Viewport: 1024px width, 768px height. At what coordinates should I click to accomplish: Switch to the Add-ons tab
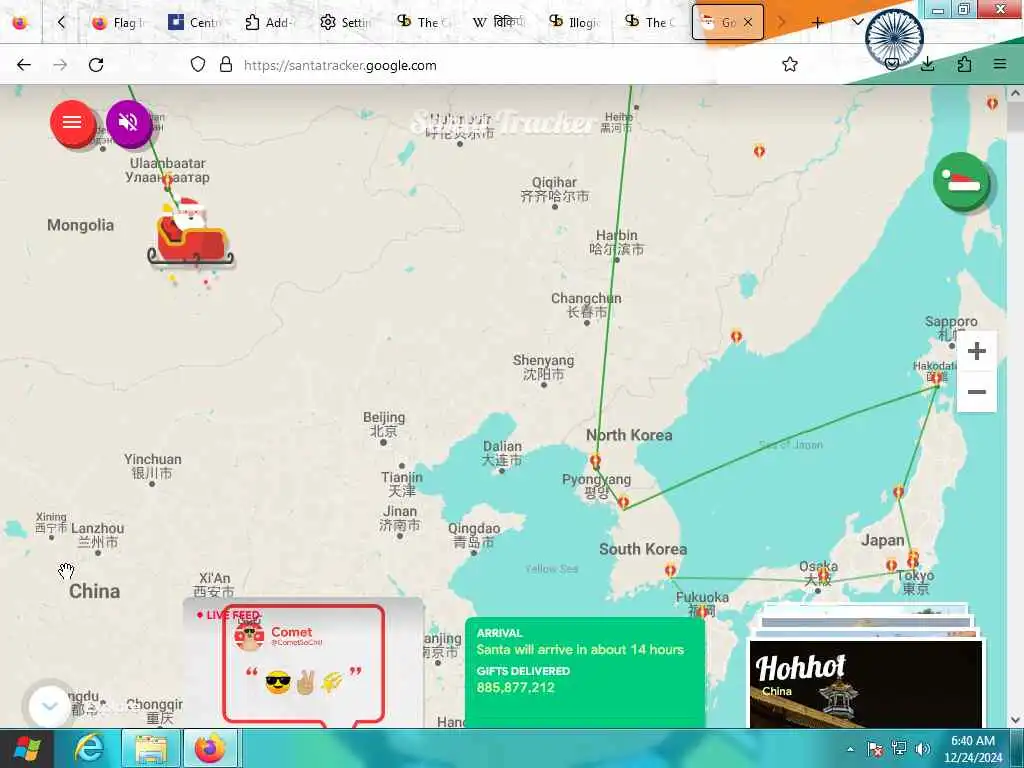[x=270, y=23]
